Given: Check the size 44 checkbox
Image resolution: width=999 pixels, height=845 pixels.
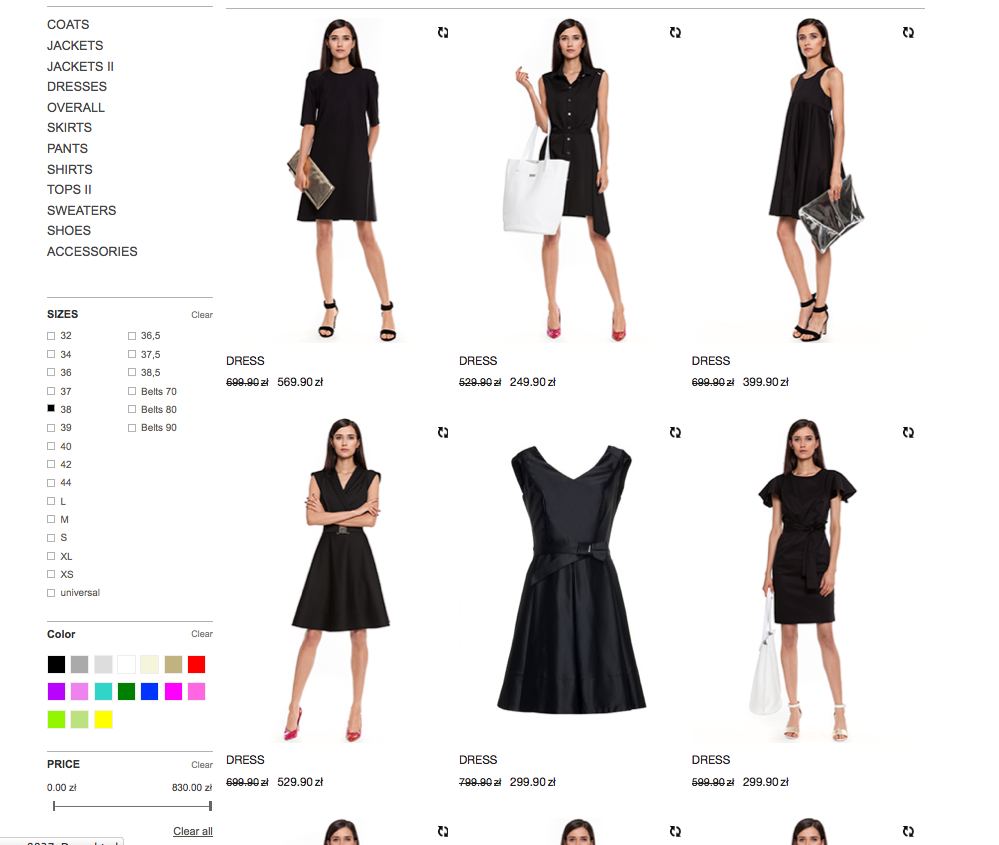Looking at the screenshot, I should pos(51,482).
